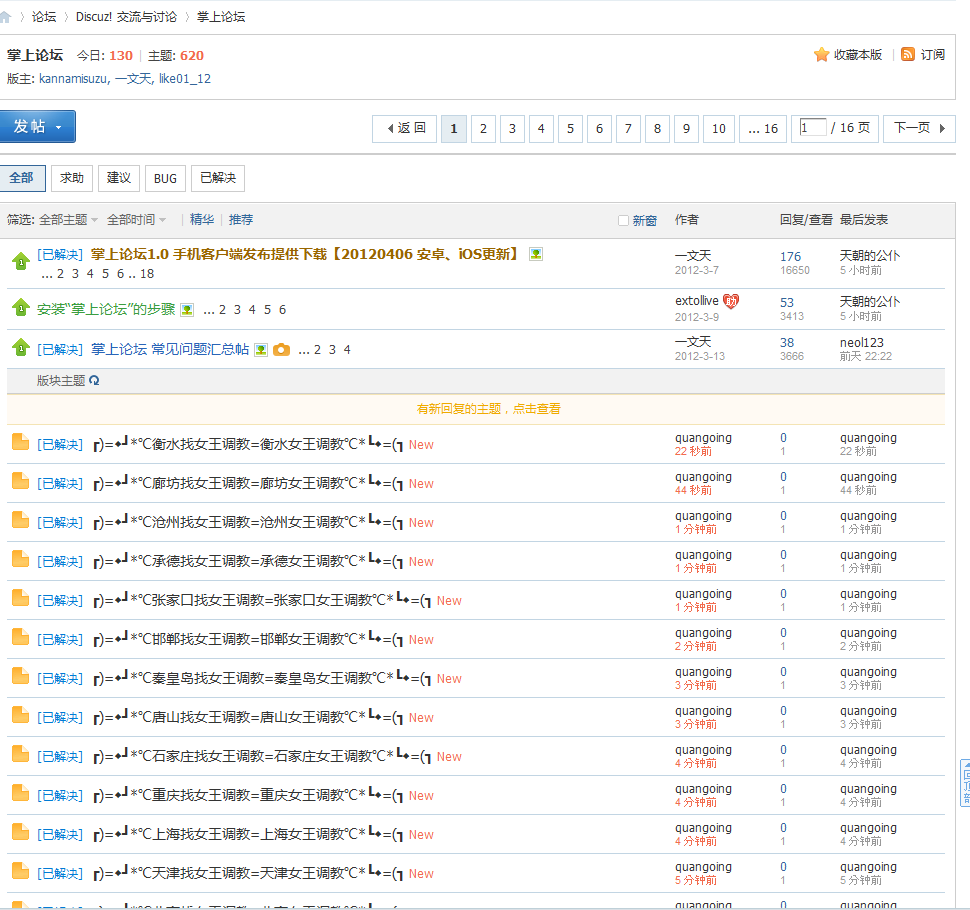Expand the 全部主题 filter dropdown
The image size is (970, 910).
[68, 220]
